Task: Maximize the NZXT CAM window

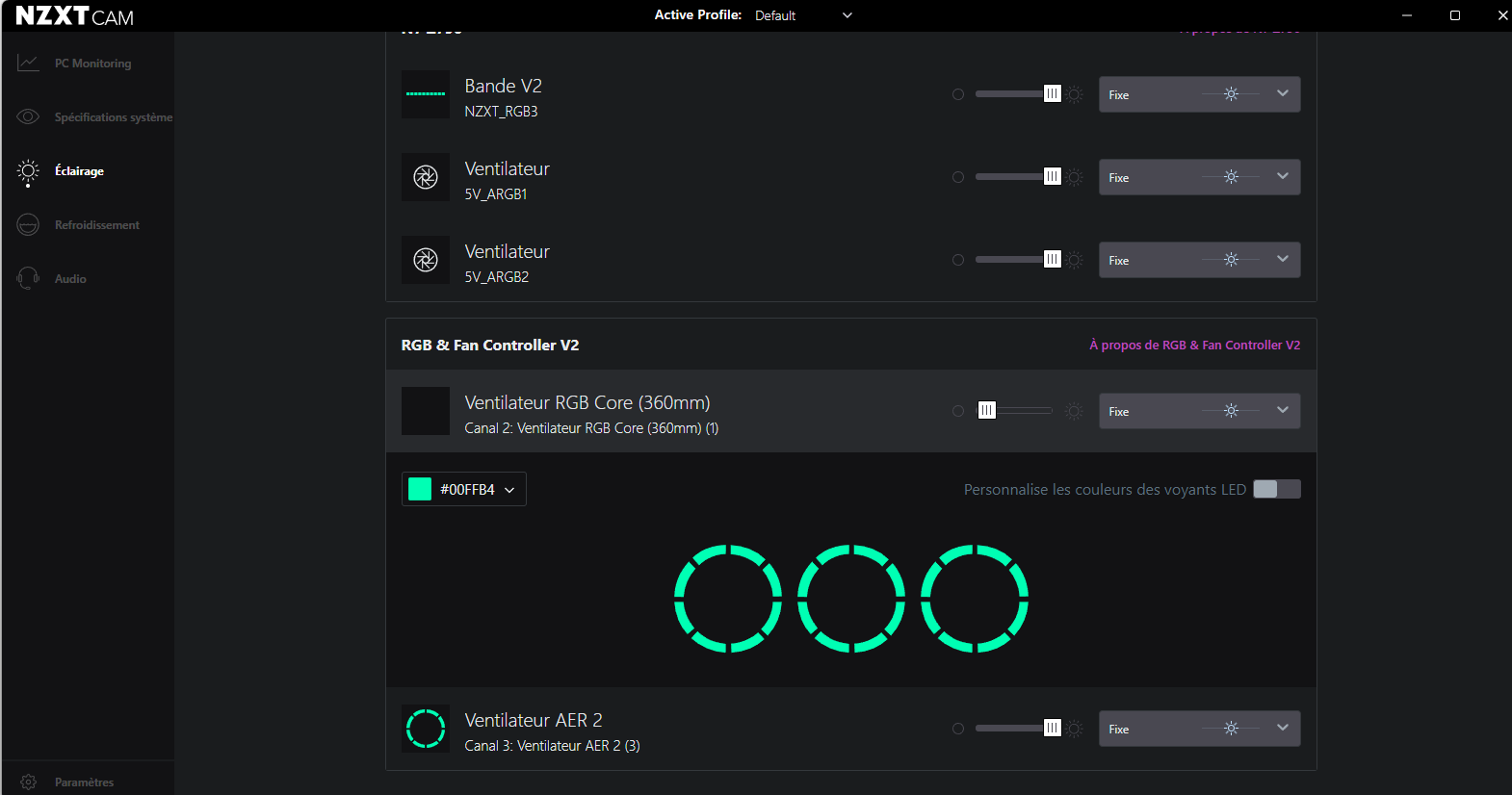Action: [1455, 15]
